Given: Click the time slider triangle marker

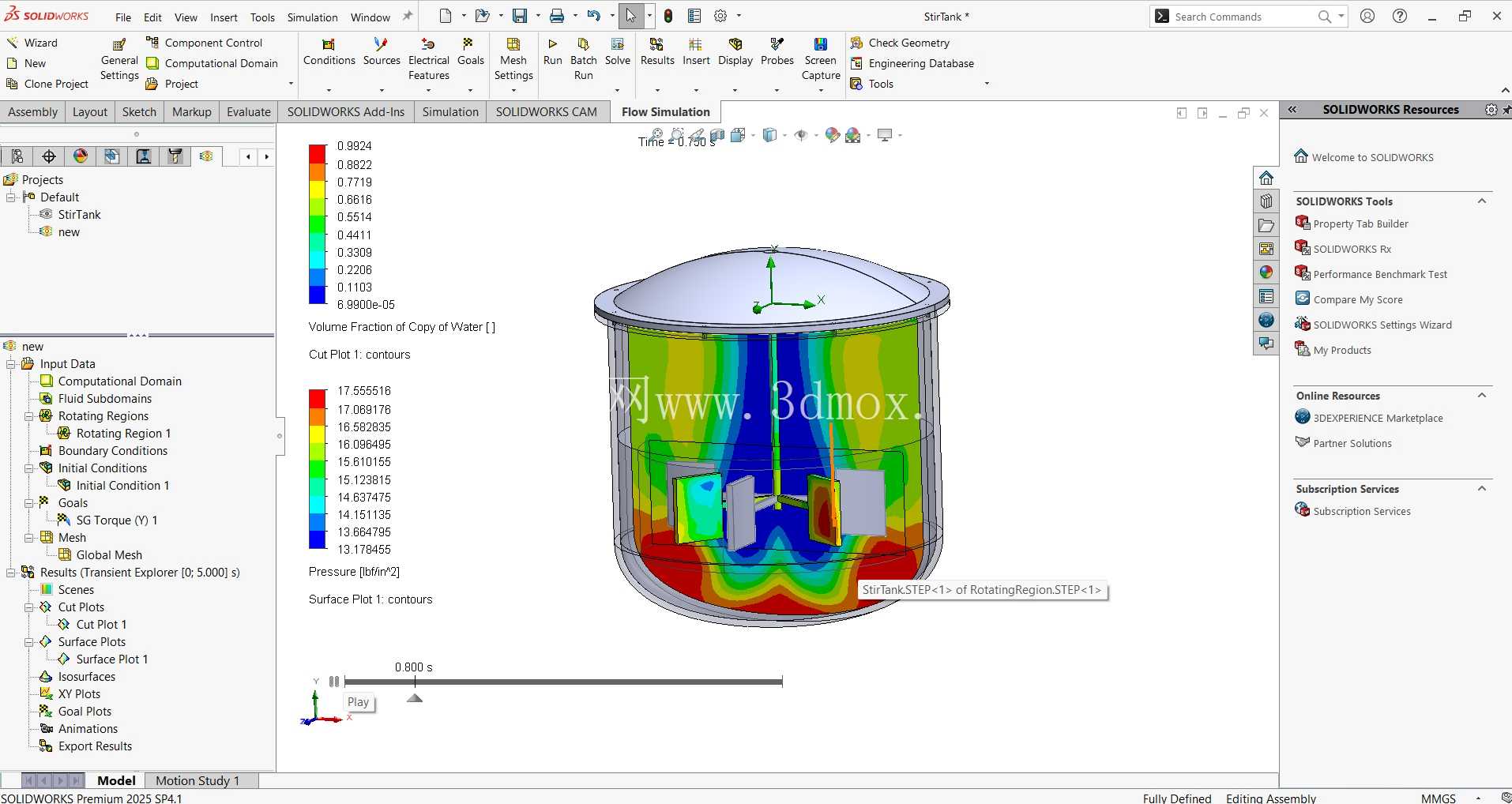Looking at the screenshot, I should click(x=415, y=698).
